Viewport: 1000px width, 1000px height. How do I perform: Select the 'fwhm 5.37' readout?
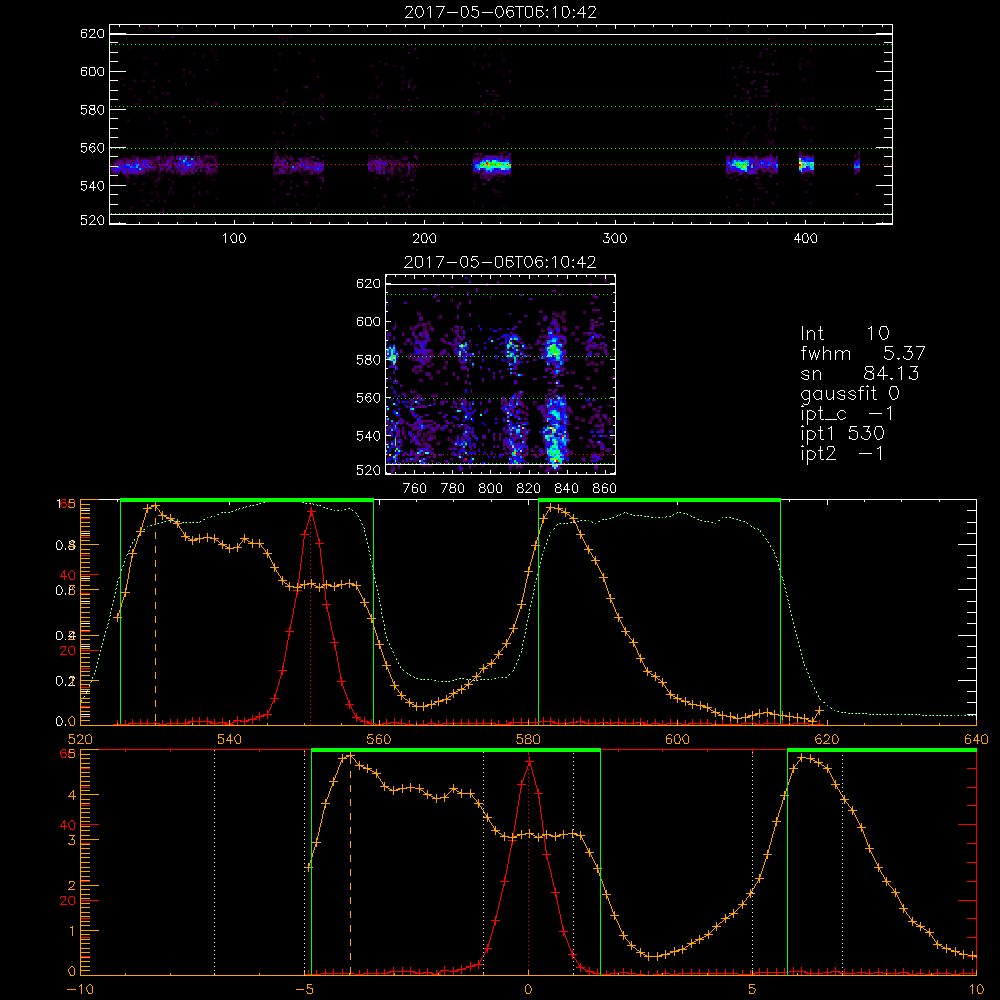click(862, 353)
